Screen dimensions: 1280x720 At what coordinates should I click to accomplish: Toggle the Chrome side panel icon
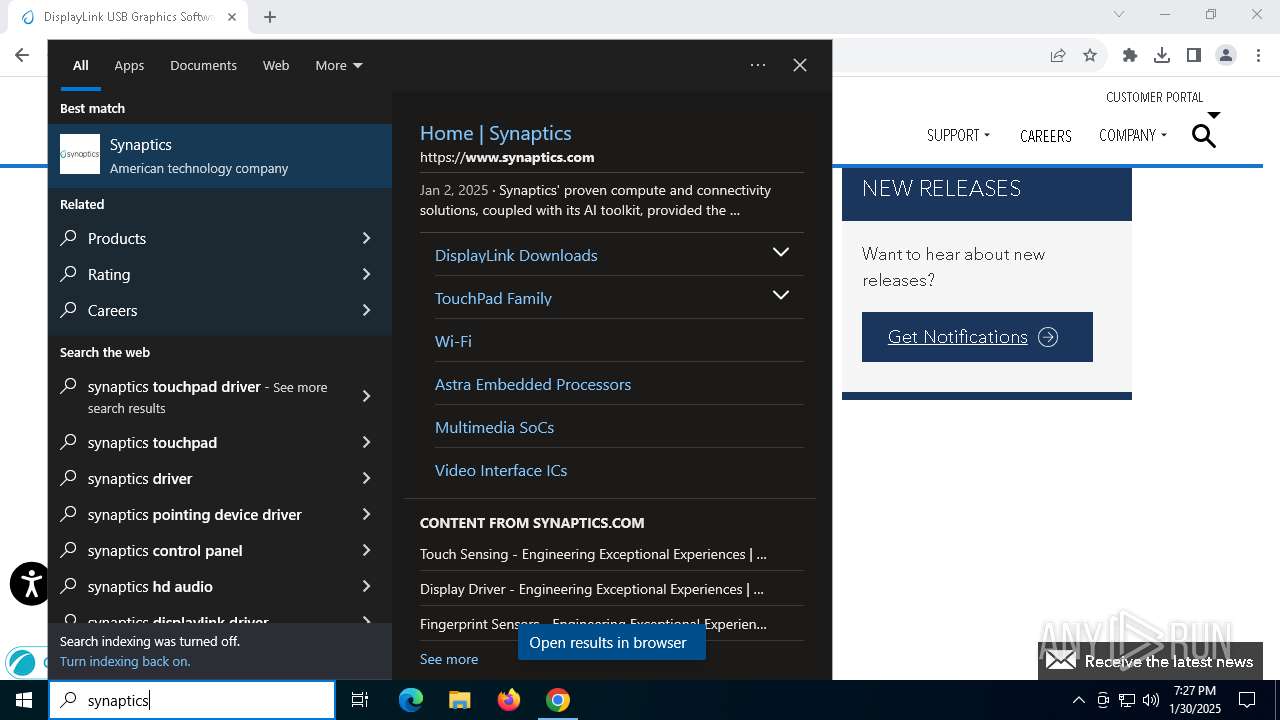point(1194,56)
